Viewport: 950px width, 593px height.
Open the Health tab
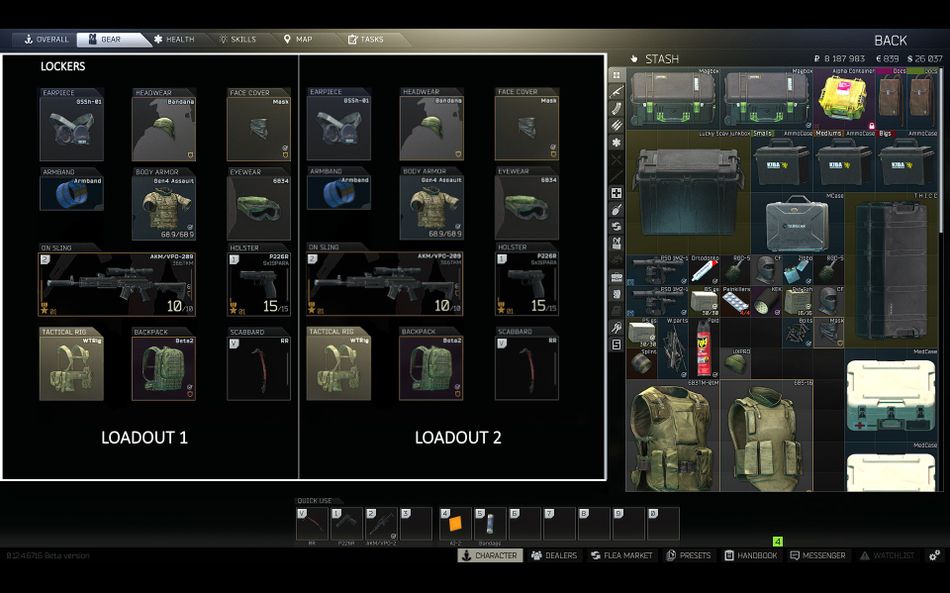174,39
